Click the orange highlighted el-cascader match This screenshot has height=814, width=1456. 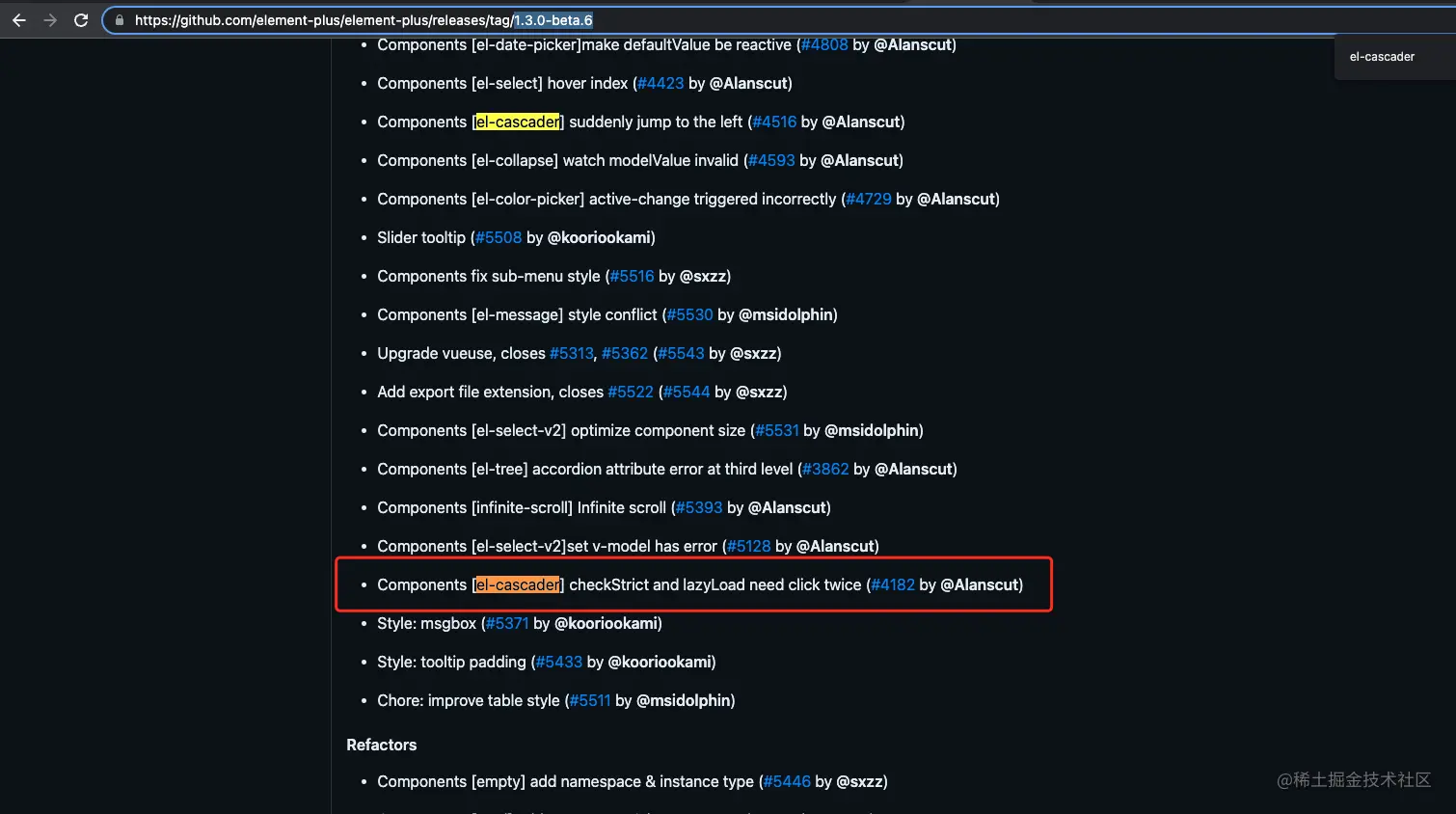click(518, 584)
